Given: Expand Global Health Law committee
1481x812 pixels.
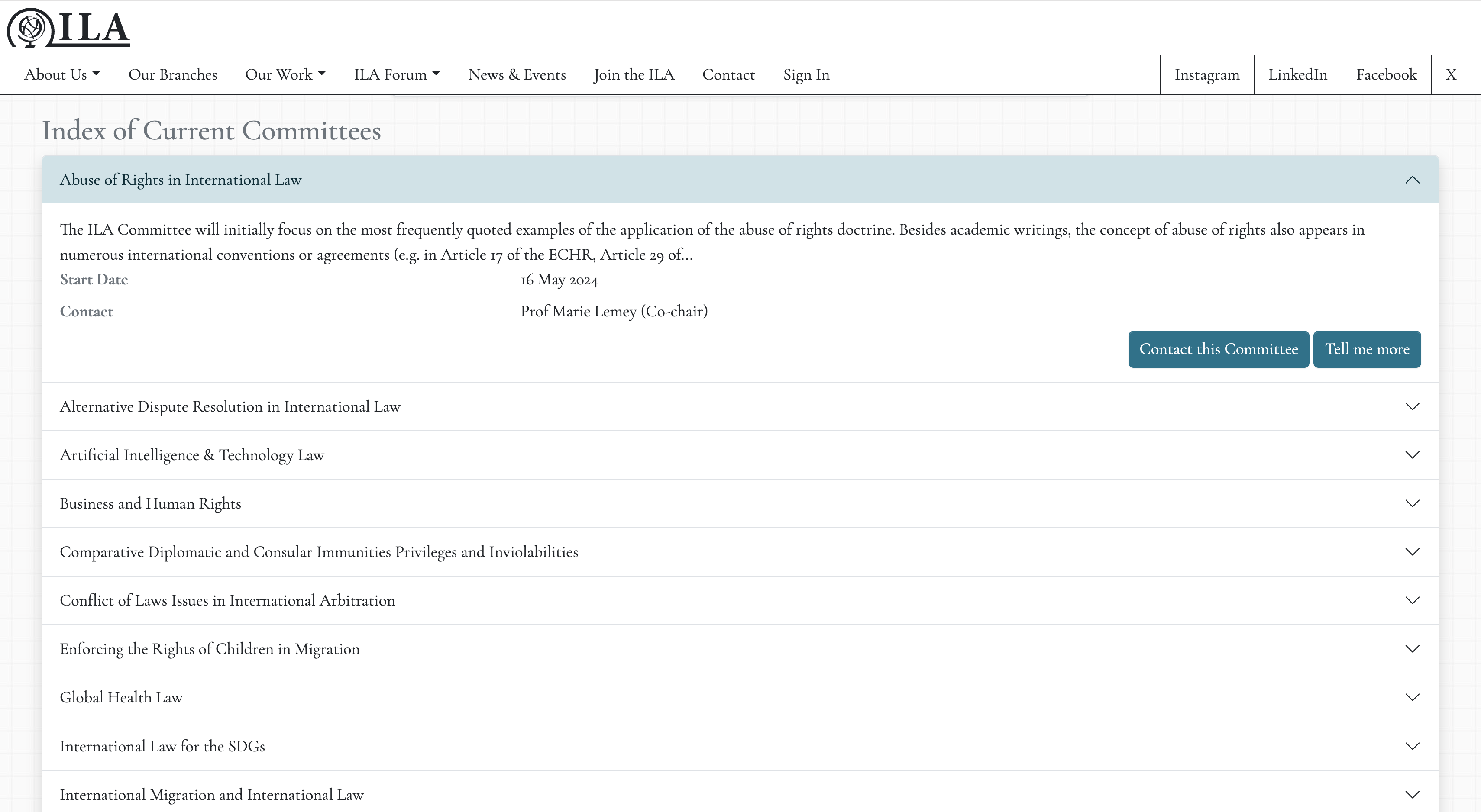Looking at the screenshot, I should tap(740, 697).
